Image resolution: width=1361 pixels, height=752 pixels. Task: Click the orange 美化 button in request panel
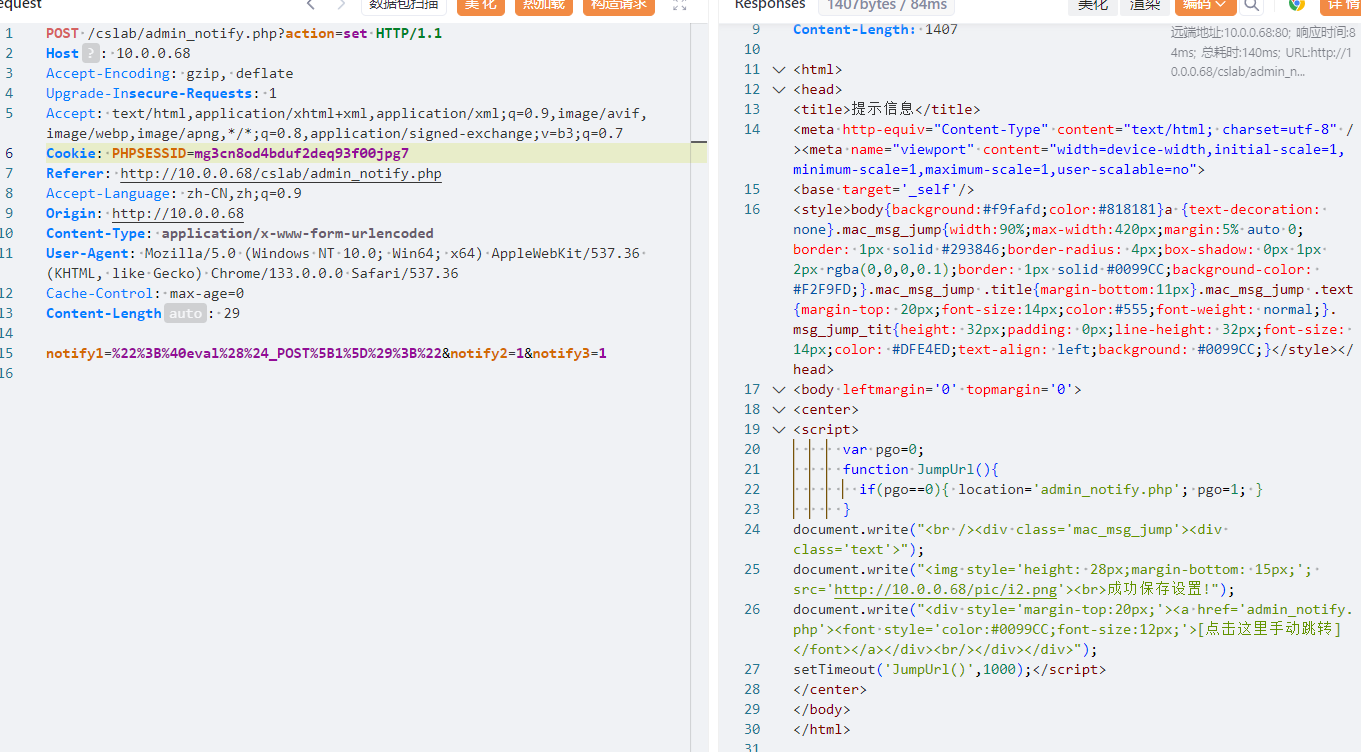coord(481,5)
